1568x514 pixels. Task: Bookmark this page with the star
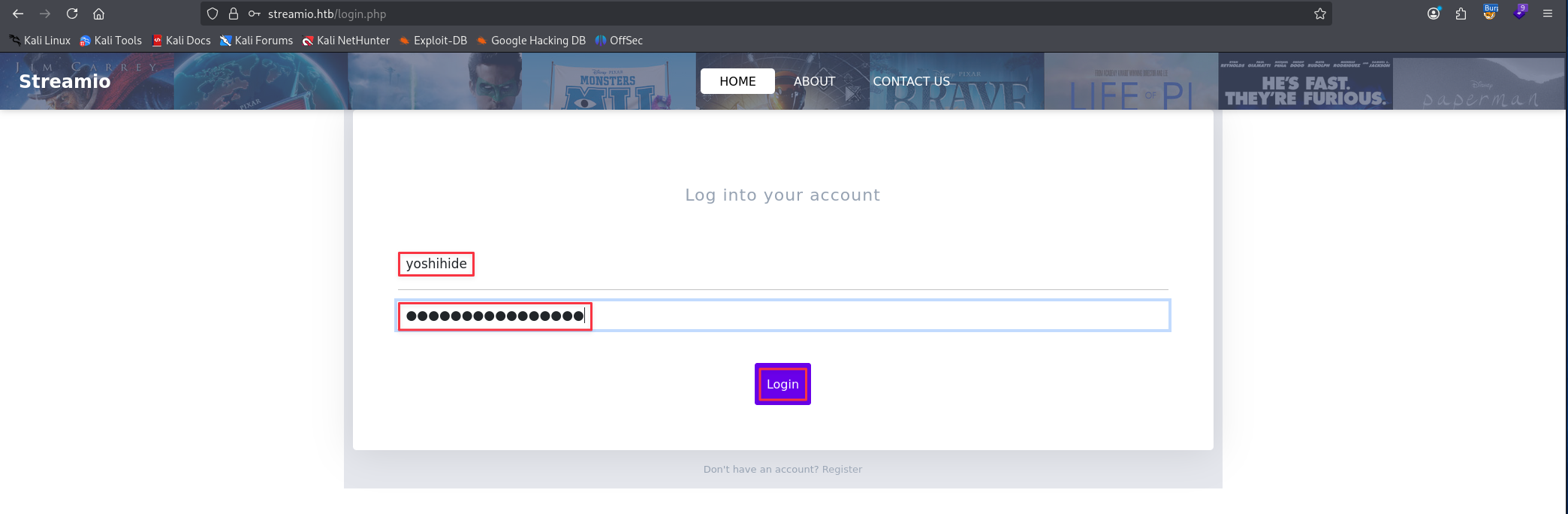click(1320, 14)
